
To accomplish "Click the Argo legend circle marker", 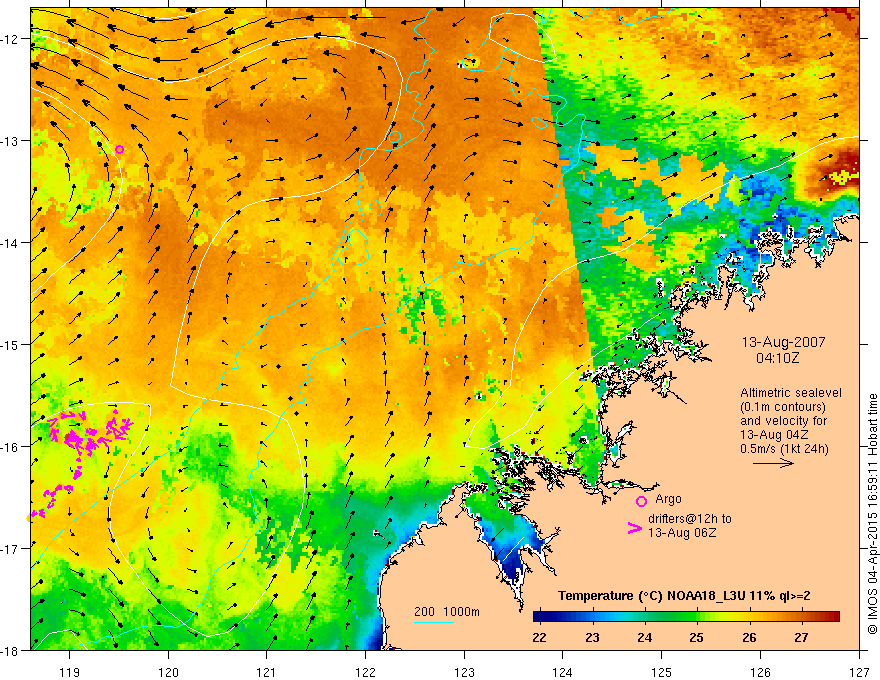I will coord(641,501).
